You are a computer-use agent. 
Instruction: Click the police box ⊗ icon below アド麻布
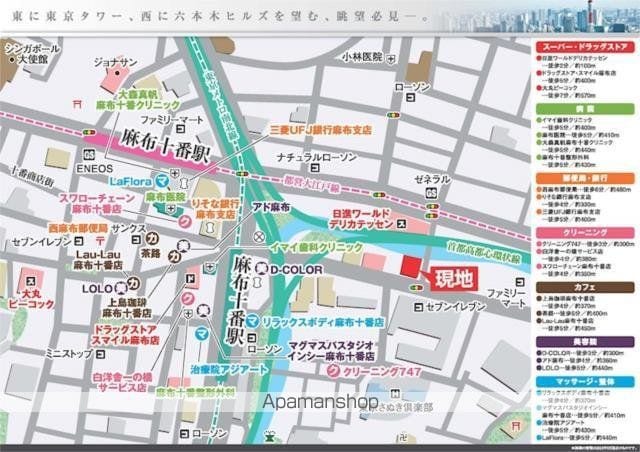(259, 236)
